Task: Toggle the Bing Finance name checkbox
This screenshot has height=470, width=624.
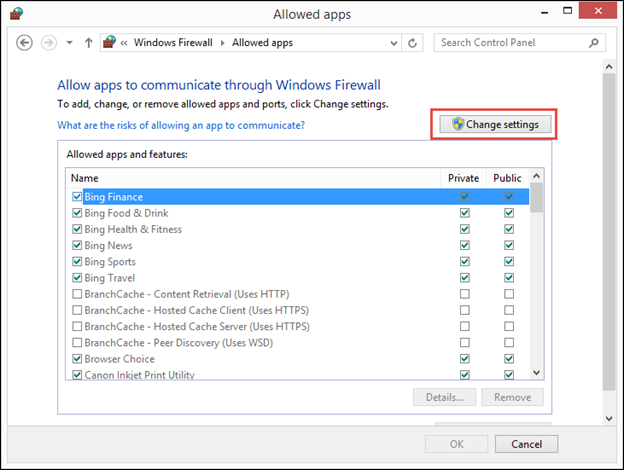Action: [x=77, y=197]
